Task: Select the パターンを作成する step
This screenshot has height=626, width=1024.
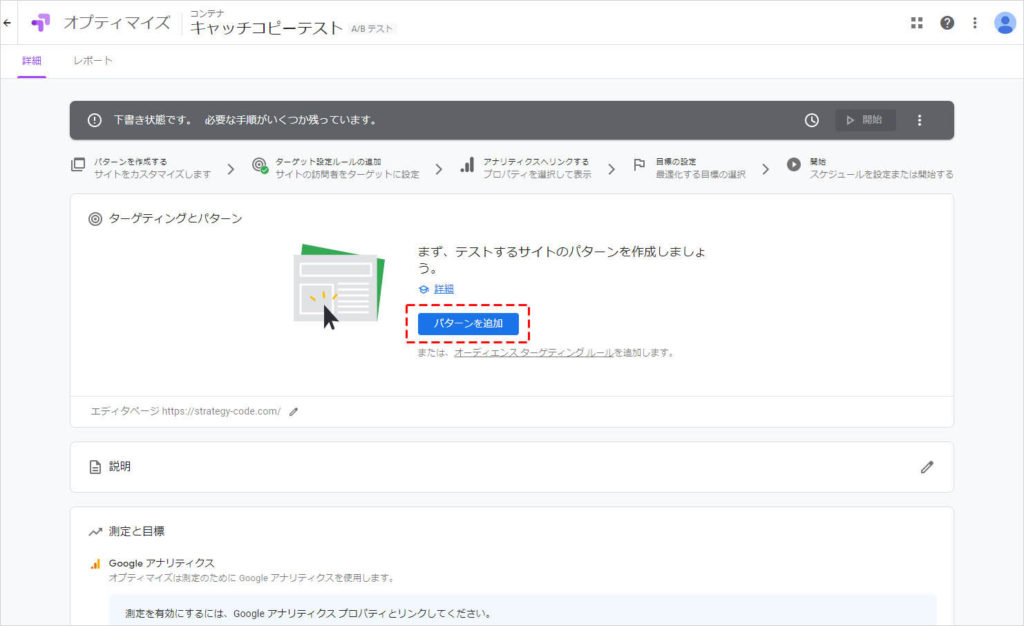Action: 141,167
